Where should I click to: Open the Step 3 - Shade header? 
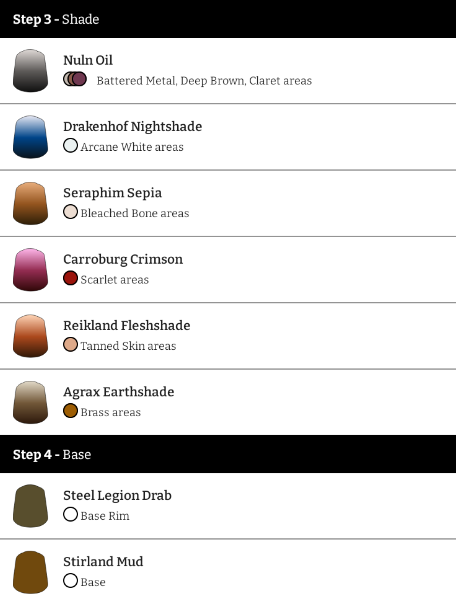[x=228, y=19]
